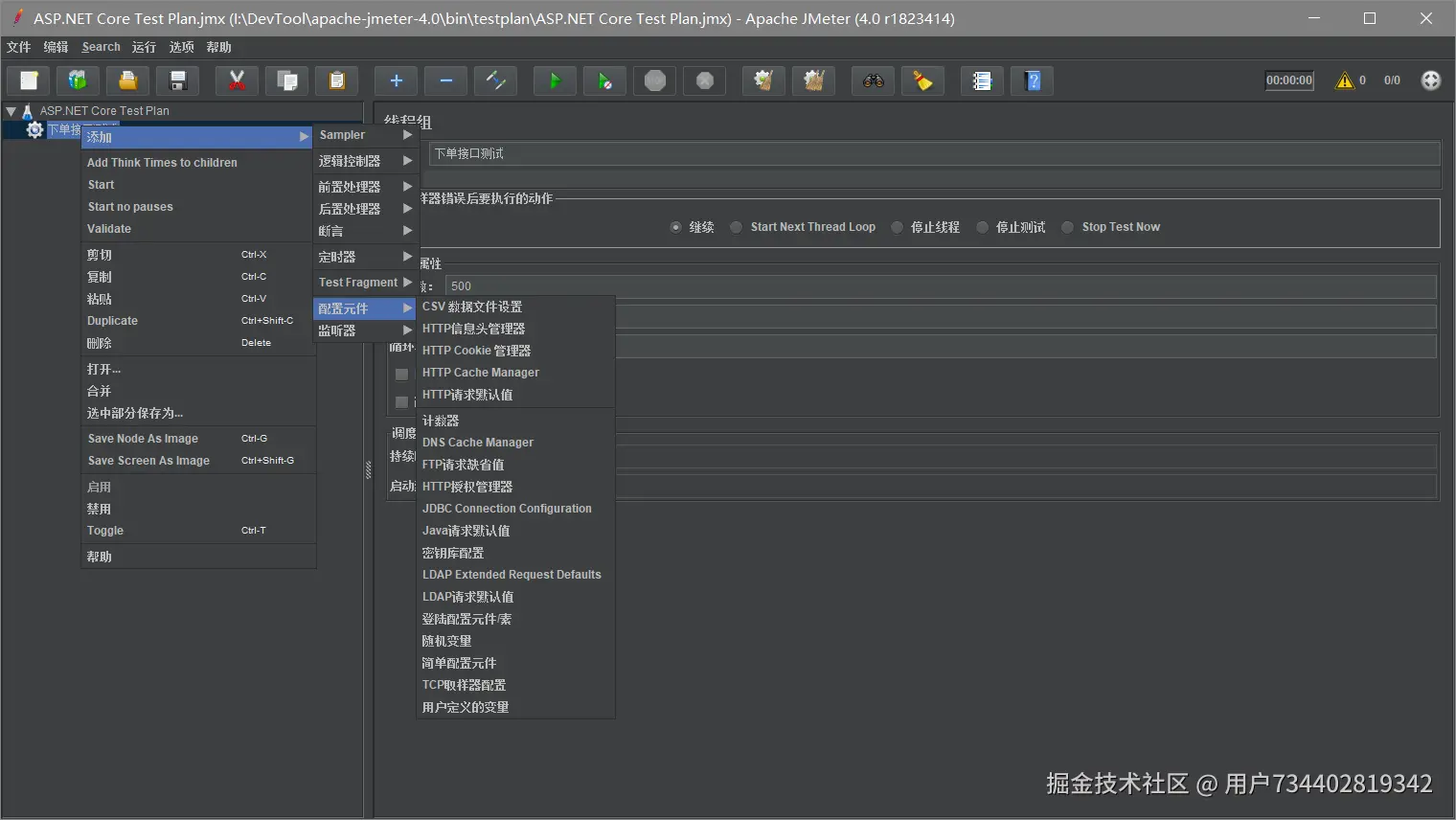Image resolution: width=1456 pixels, height=820 pixels.
Task: Choose HTTP Cache Manager from submenu
Action: (x=516, y=373)
